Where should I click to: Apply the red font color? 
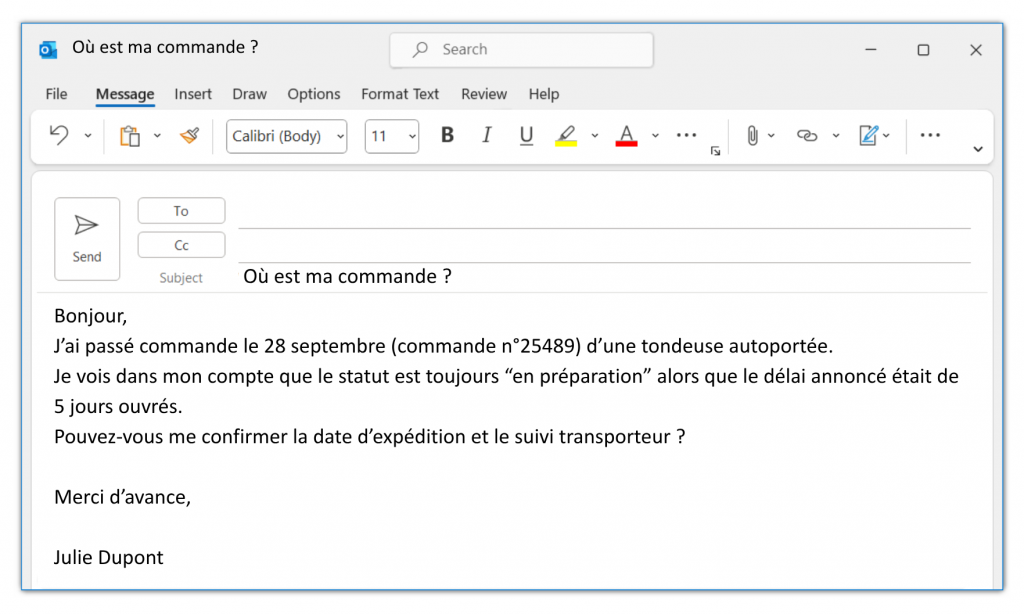(627, 136)
